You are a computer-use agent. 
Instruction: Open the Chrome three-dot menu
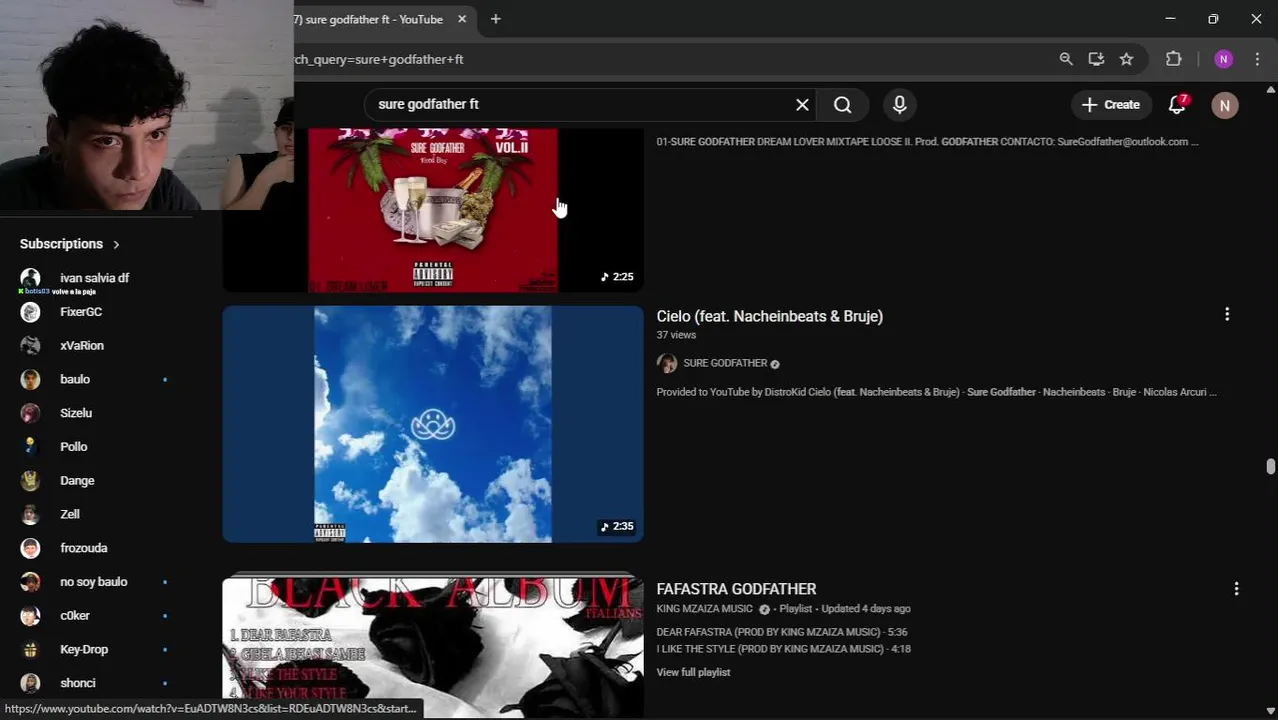[x=1257, y=59]
